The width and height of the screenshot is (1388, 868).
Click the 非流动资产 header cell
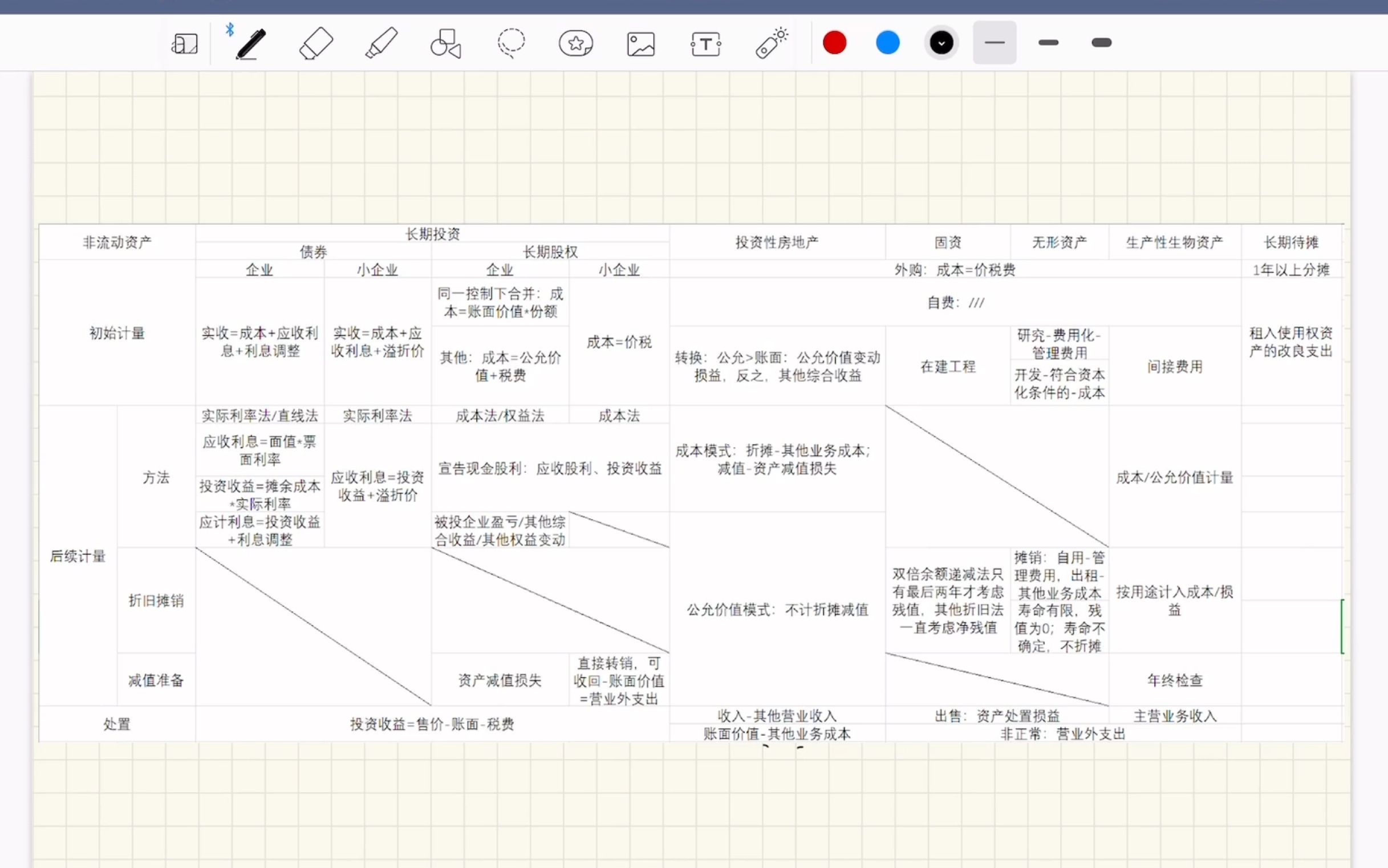pos(117,242)
